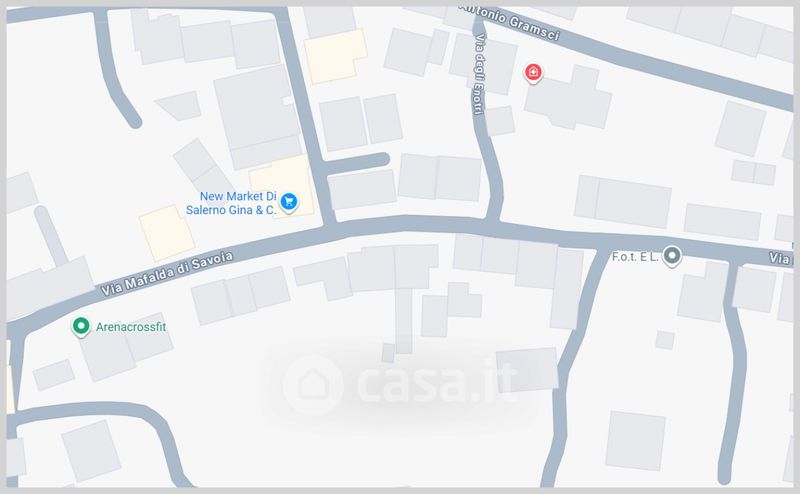Click the building beside the red pin

click(569, 100)
